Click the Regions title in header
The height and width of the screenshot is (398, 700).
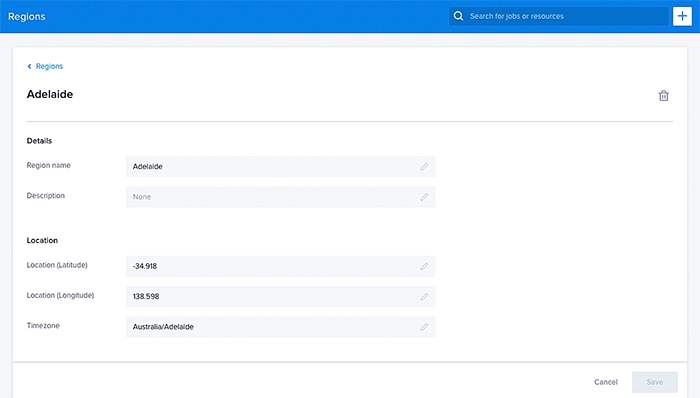click(27, 17)
